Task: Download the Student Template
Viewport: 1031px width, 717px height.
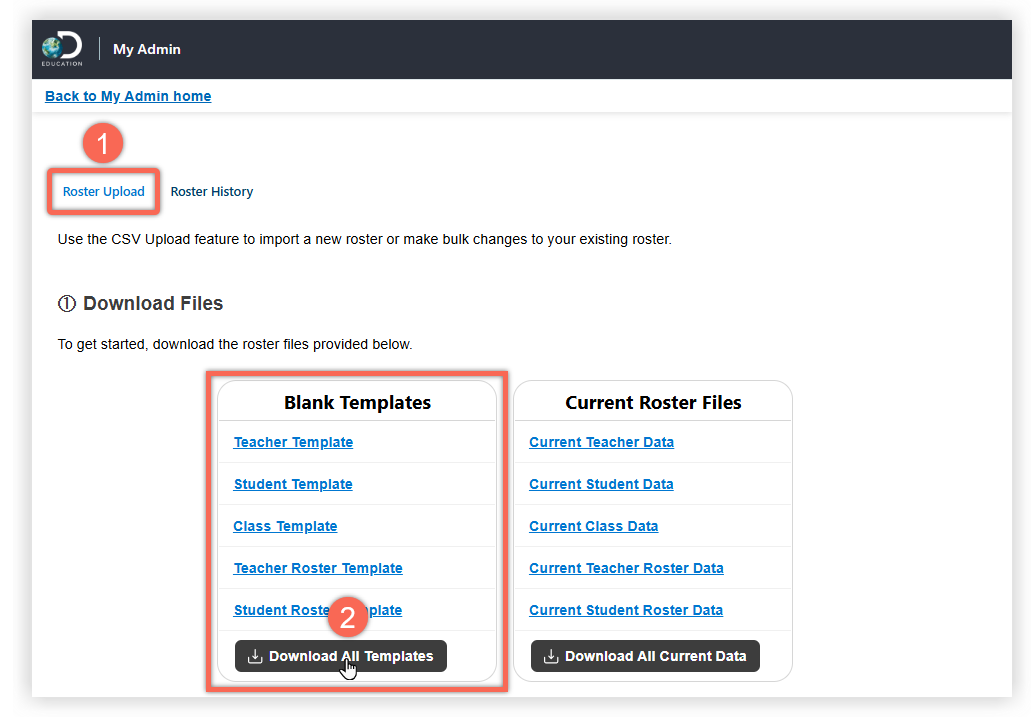Action: click(293, 484)
